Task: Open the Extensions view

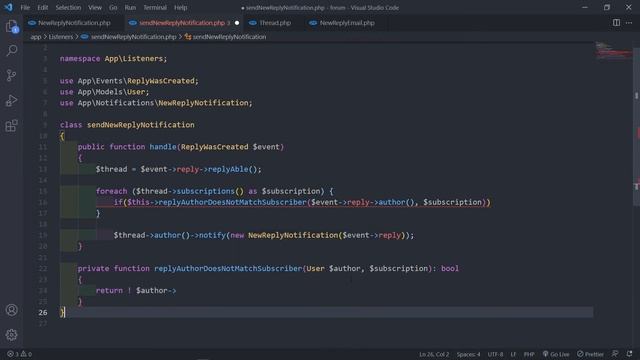Action: (x=11, y=125)
